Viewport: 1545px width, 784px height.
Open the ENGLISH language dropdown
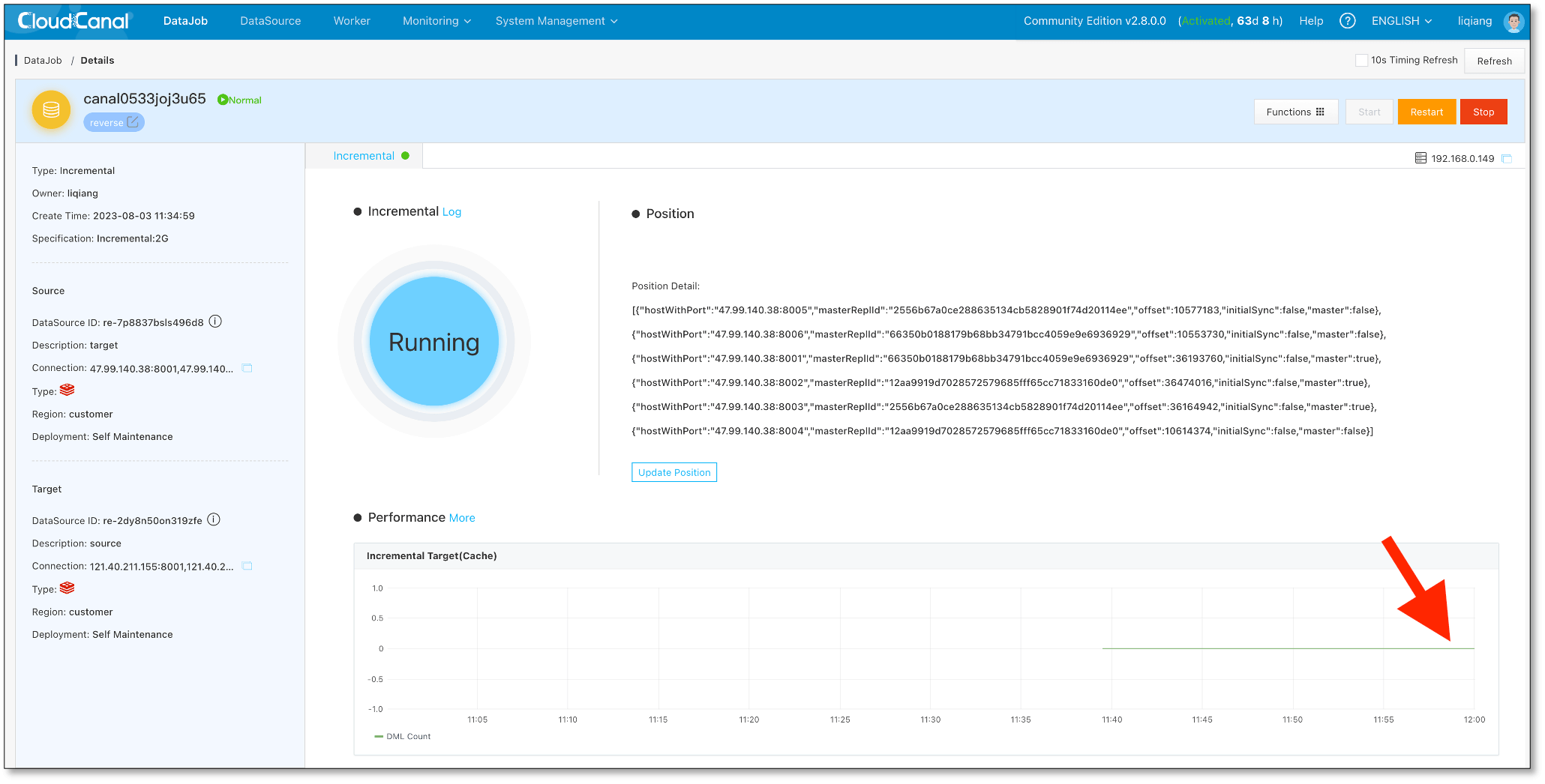point(1400,20)
